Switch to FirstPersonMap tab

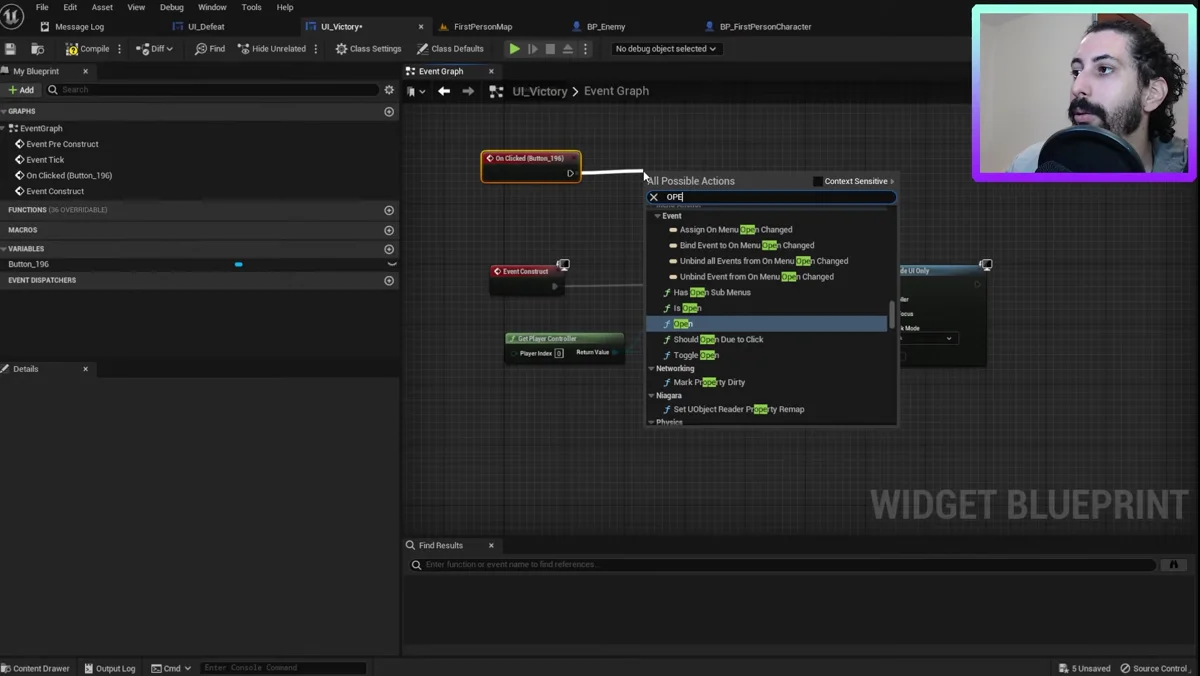coord(483,27)
